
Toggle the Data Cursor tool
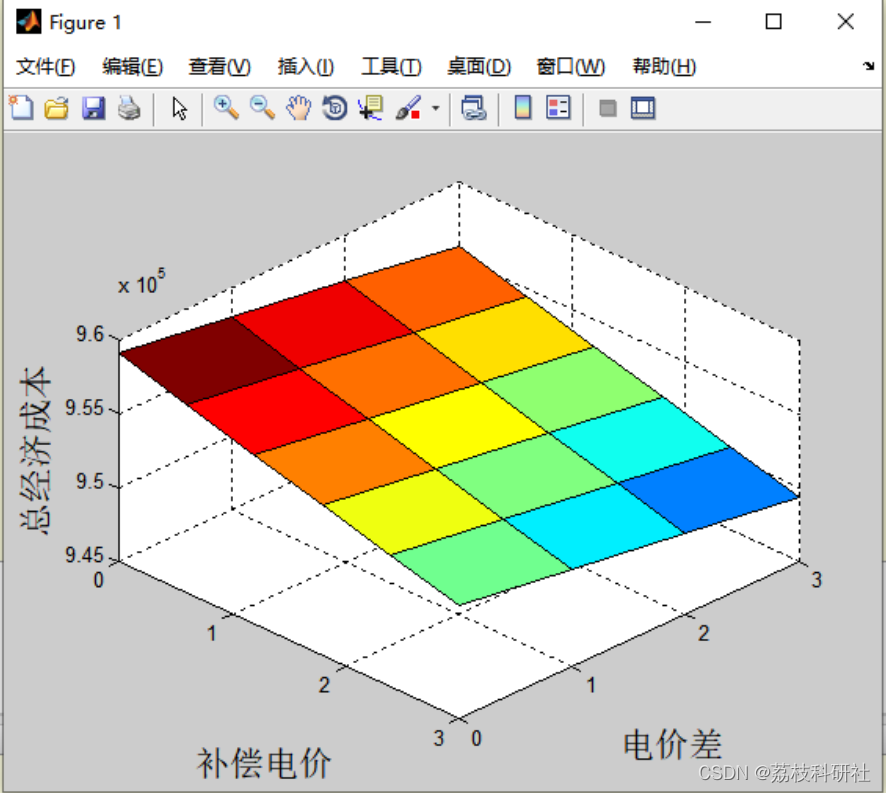pyautogui.click(x=371, y=107)
